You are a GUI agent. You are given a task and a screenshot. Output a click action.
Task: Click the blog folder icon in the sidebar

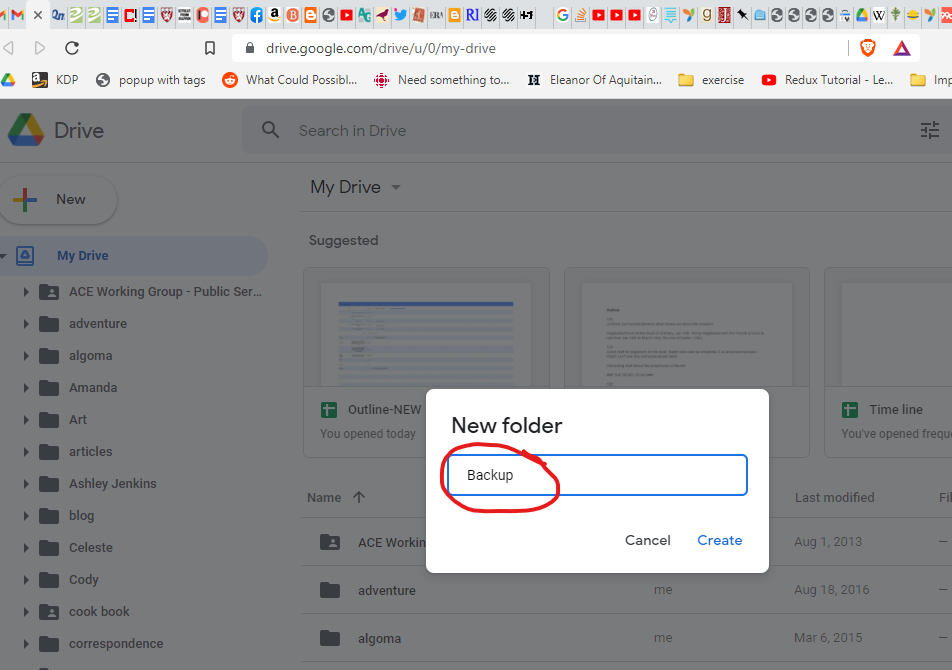pyautogui.click(x=49, y=516)
